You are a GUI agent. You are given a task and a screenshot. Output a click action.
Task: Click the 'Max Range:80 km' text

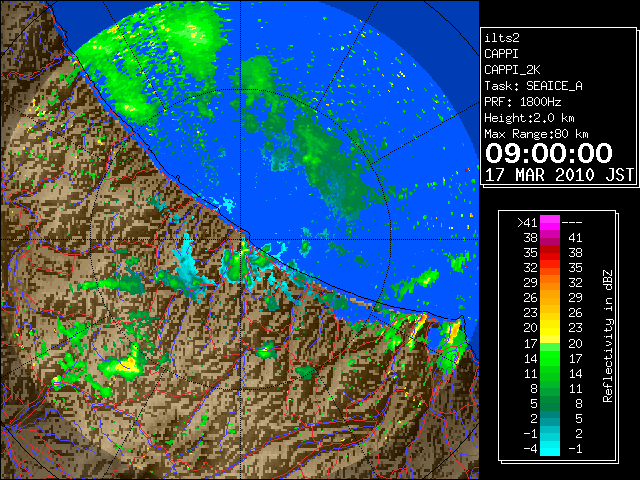pos(536,134)
